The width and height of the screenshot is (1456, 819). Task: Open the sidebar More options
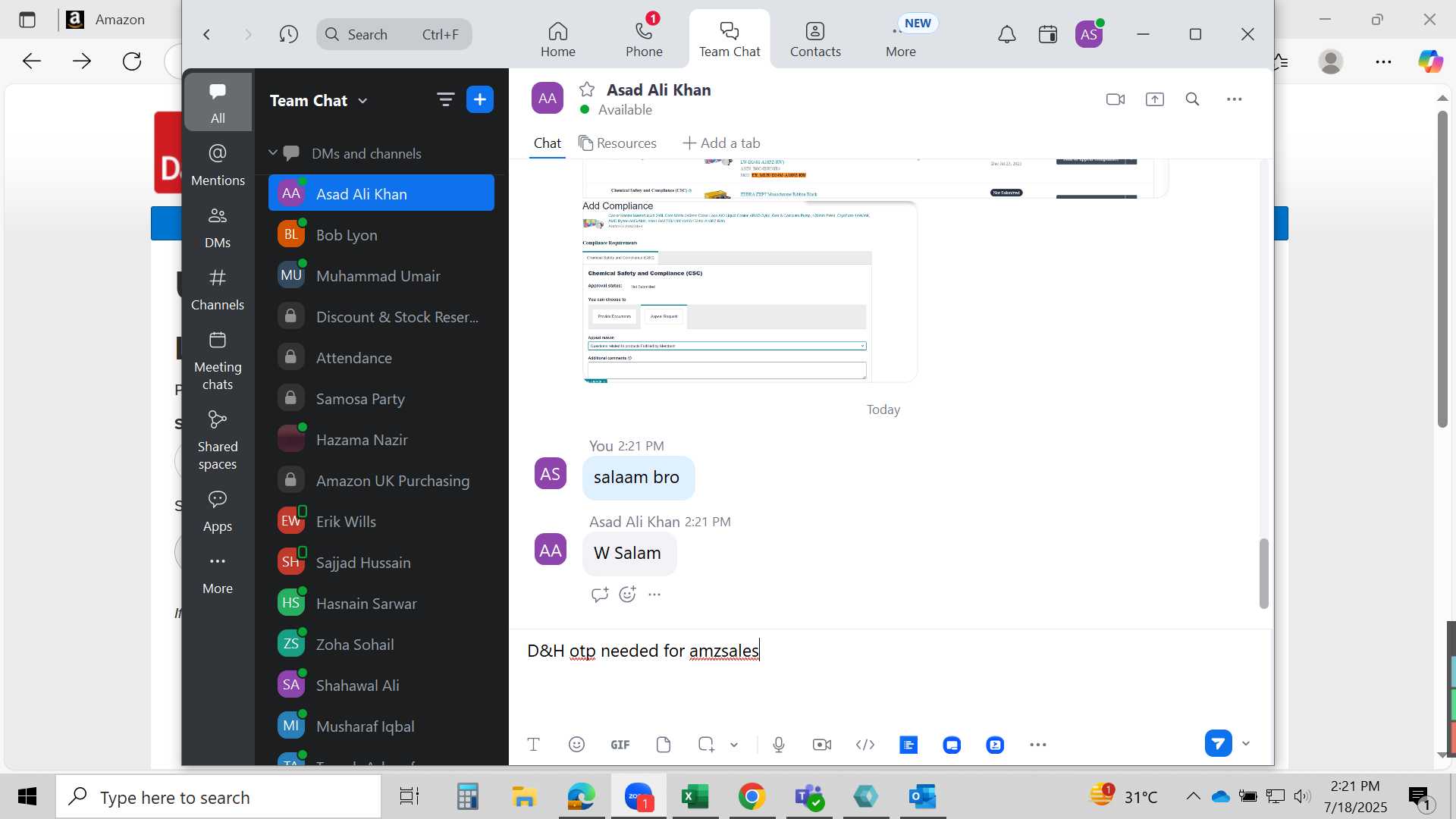pyautogui.click(x=218, y=573)
